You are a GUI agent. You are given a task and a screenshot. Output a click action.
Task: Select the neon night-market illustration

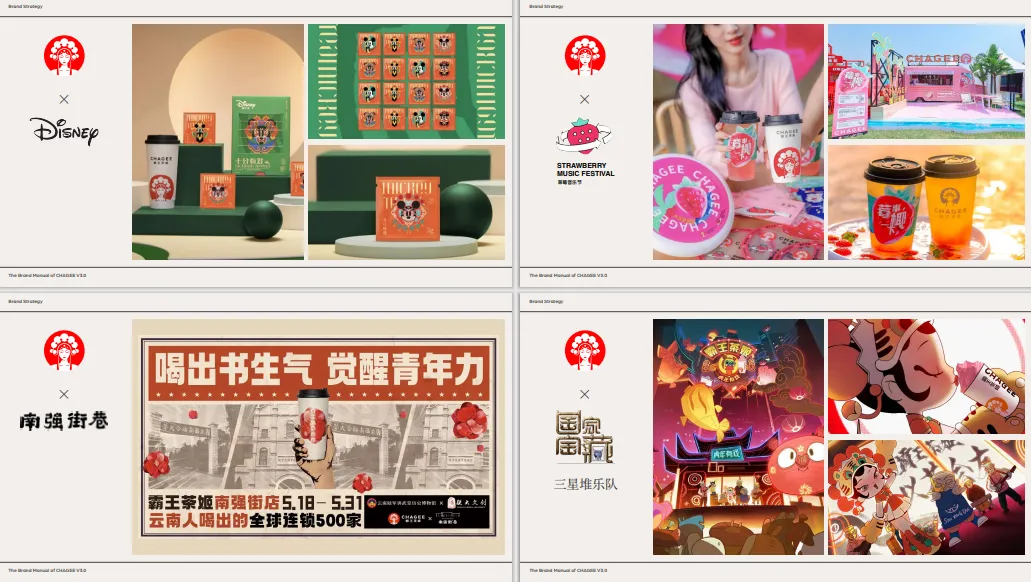738,437
